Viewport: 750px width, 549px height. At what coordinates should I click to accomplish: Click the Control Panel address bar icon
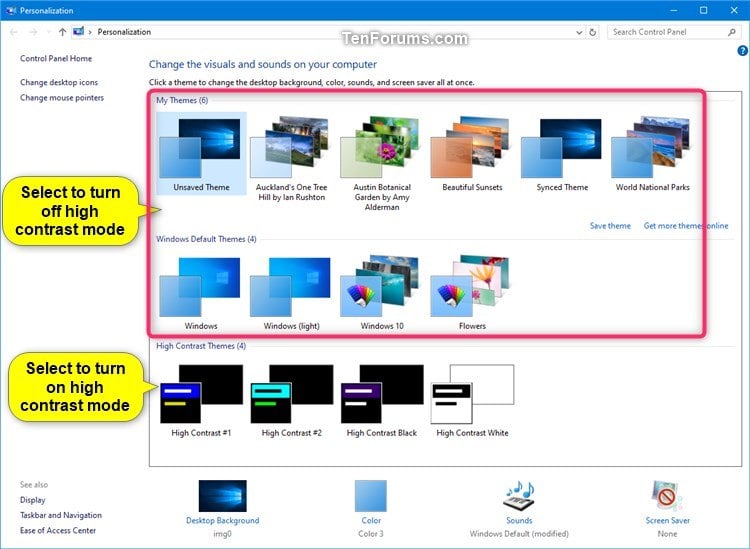pyautogui.click(x=78, y=32)
